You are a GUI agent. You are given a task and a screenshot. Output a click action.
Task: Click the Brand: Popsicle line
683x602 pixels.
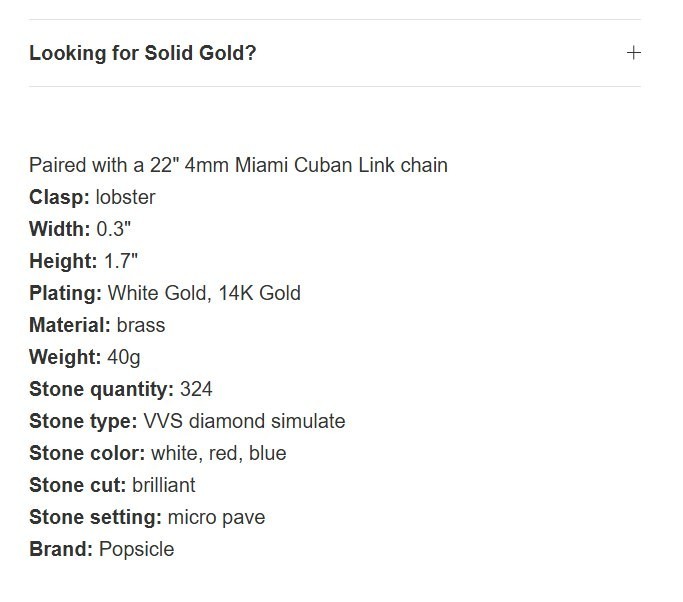coord(101,549)
